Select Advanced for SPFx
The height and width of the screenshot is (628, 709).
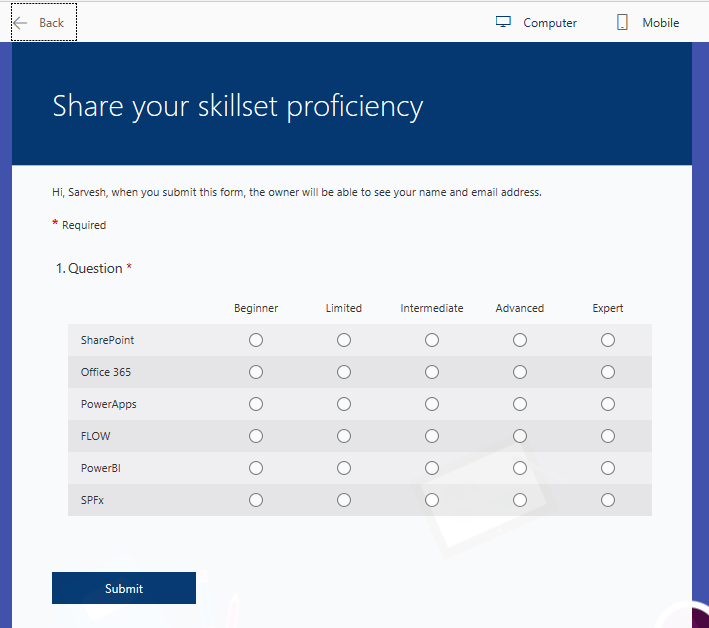tap(520, 500)
